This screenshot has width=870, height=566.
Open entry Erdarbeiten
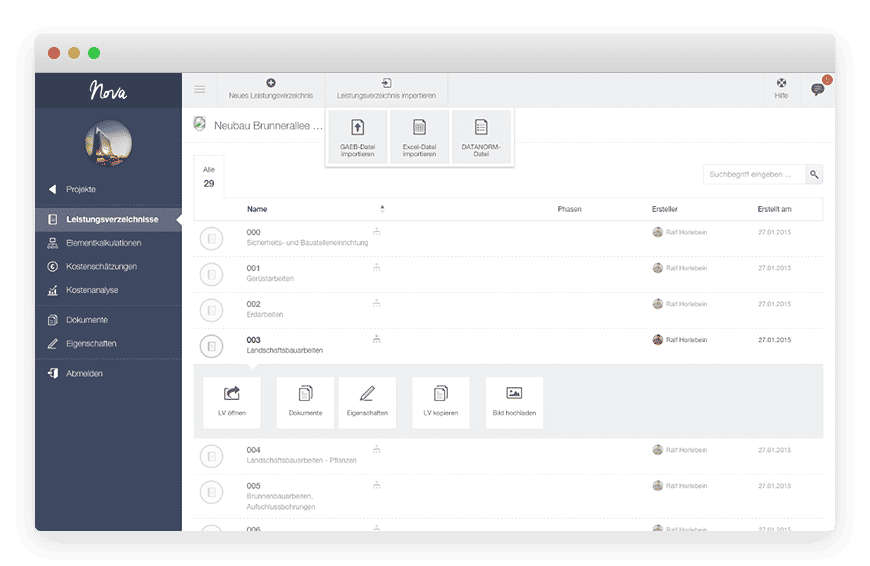coord(265,315)
